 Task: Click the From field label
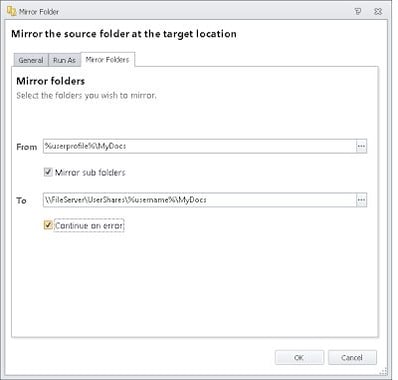pos(27,147)
